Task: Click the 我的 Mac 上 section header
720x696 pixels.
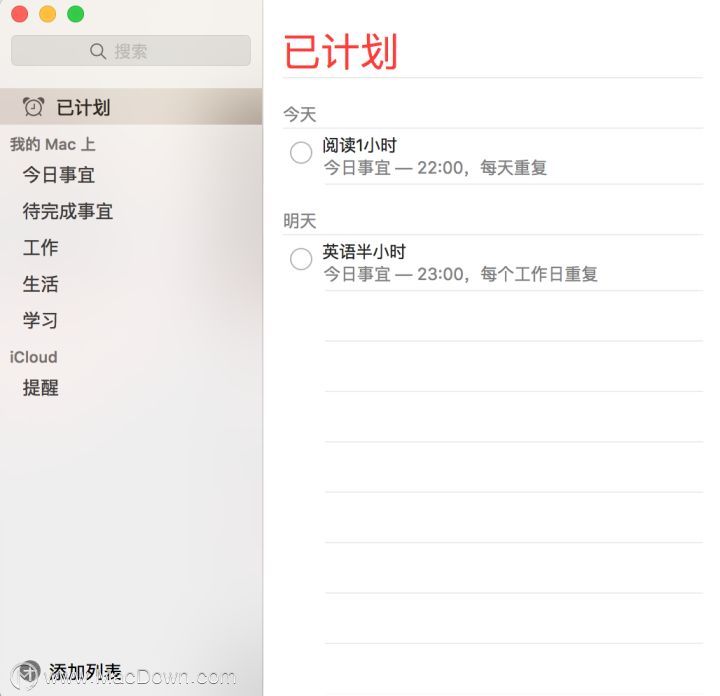Action: pos(53,144)
